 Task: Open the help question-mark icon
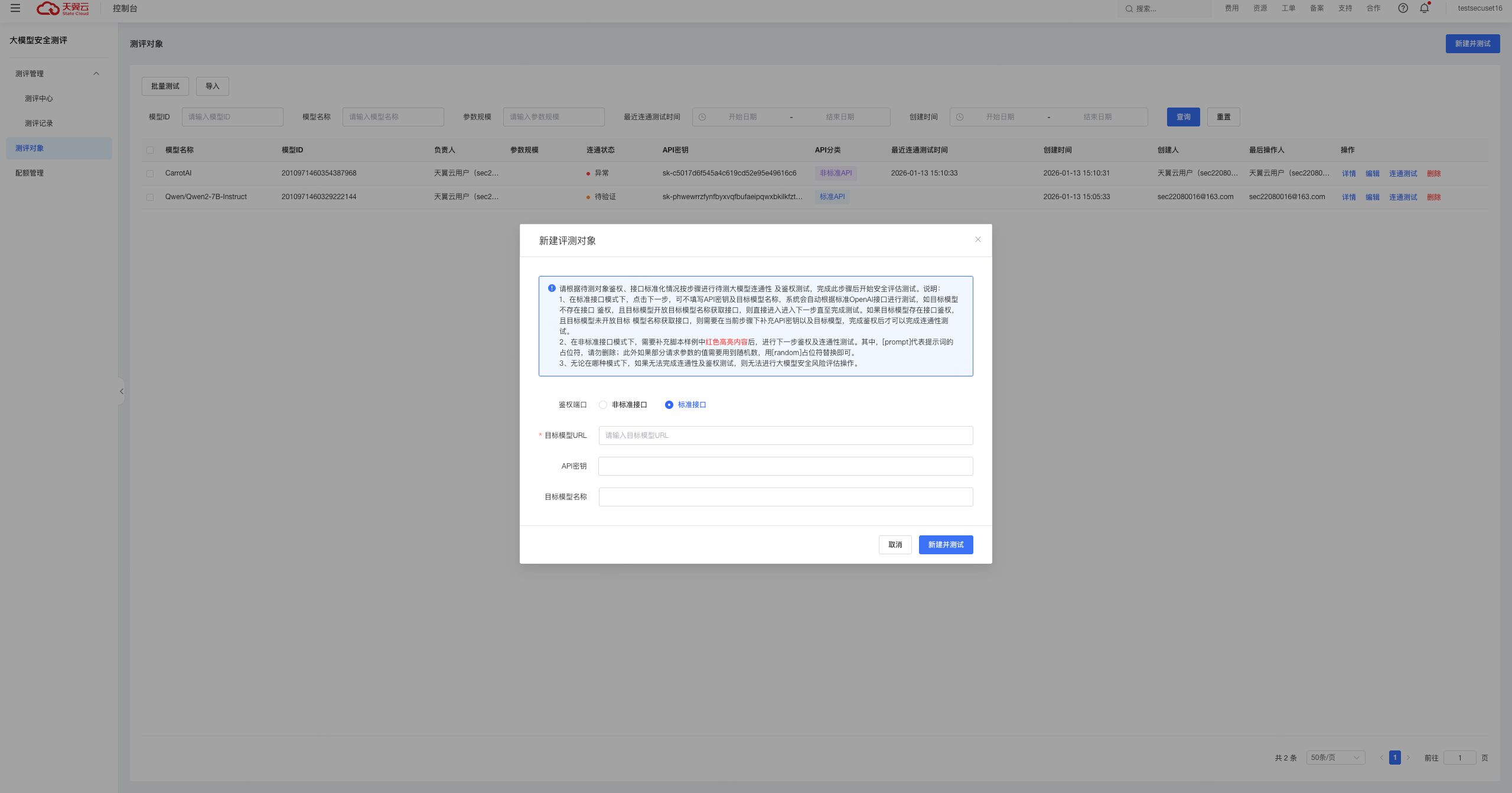click(1403, 8)
